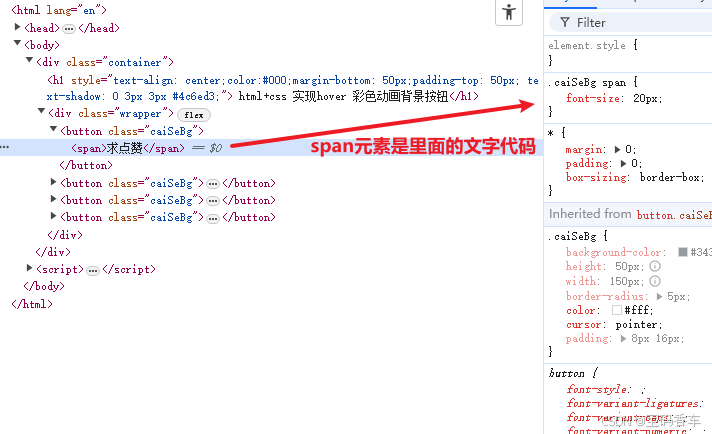712x434 pixels.
Task: Collapse the first caiSeBg button
Action: [53, 129]
